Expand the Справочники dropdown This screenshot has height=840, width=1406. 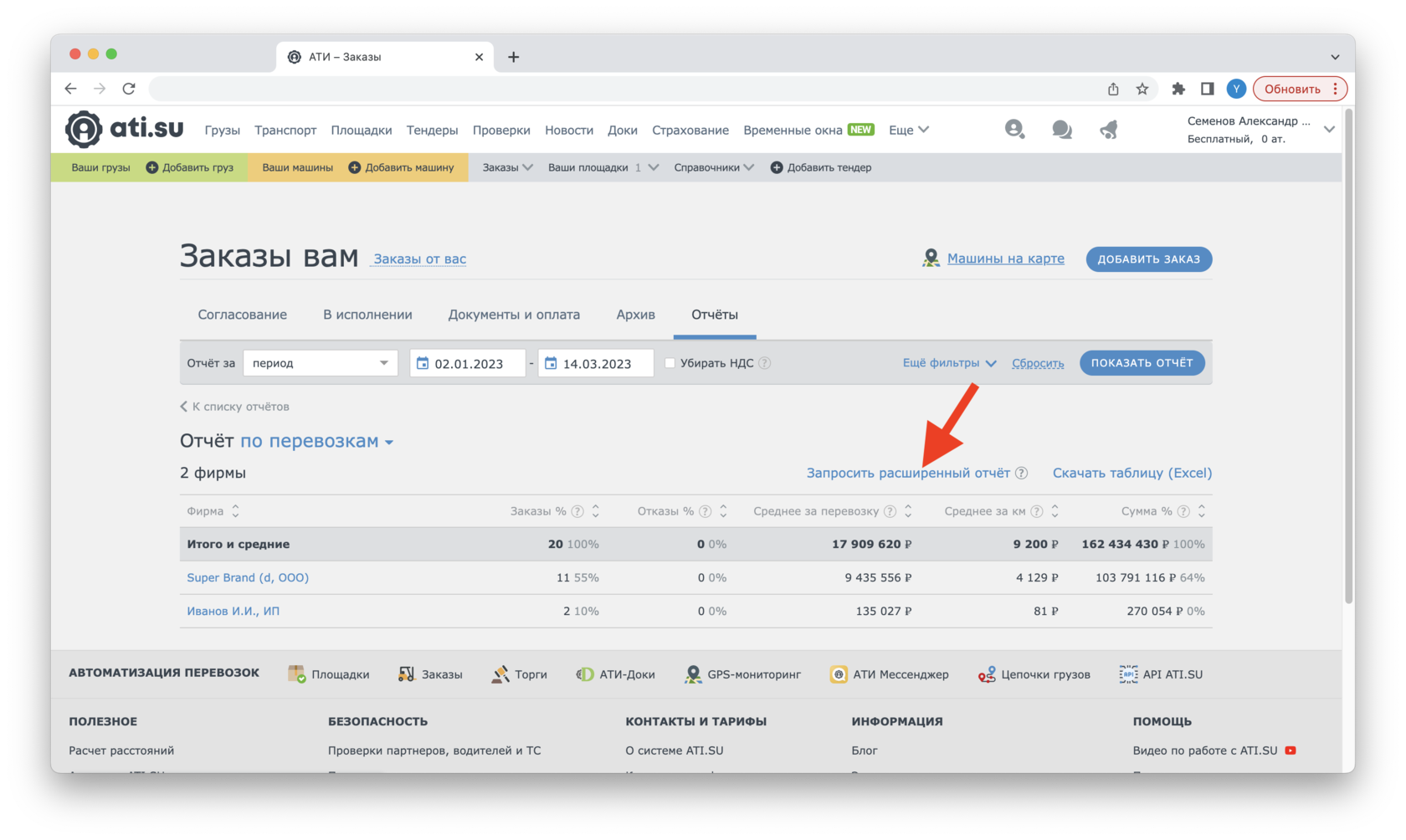coord(714,167)
